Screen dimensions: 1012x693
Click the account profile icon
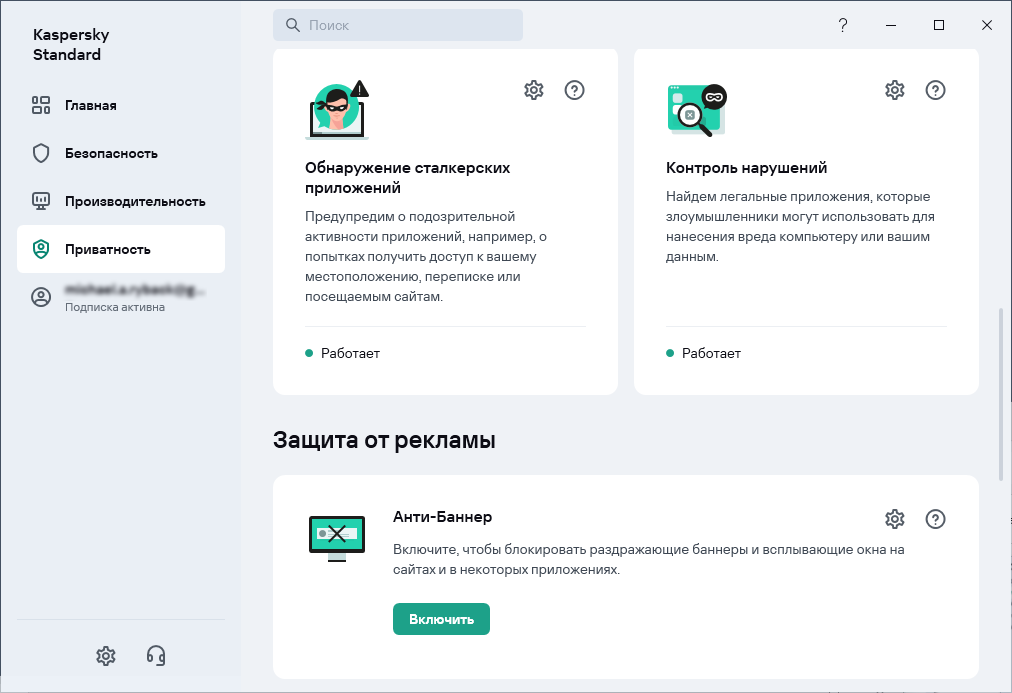tap(41, 297)
